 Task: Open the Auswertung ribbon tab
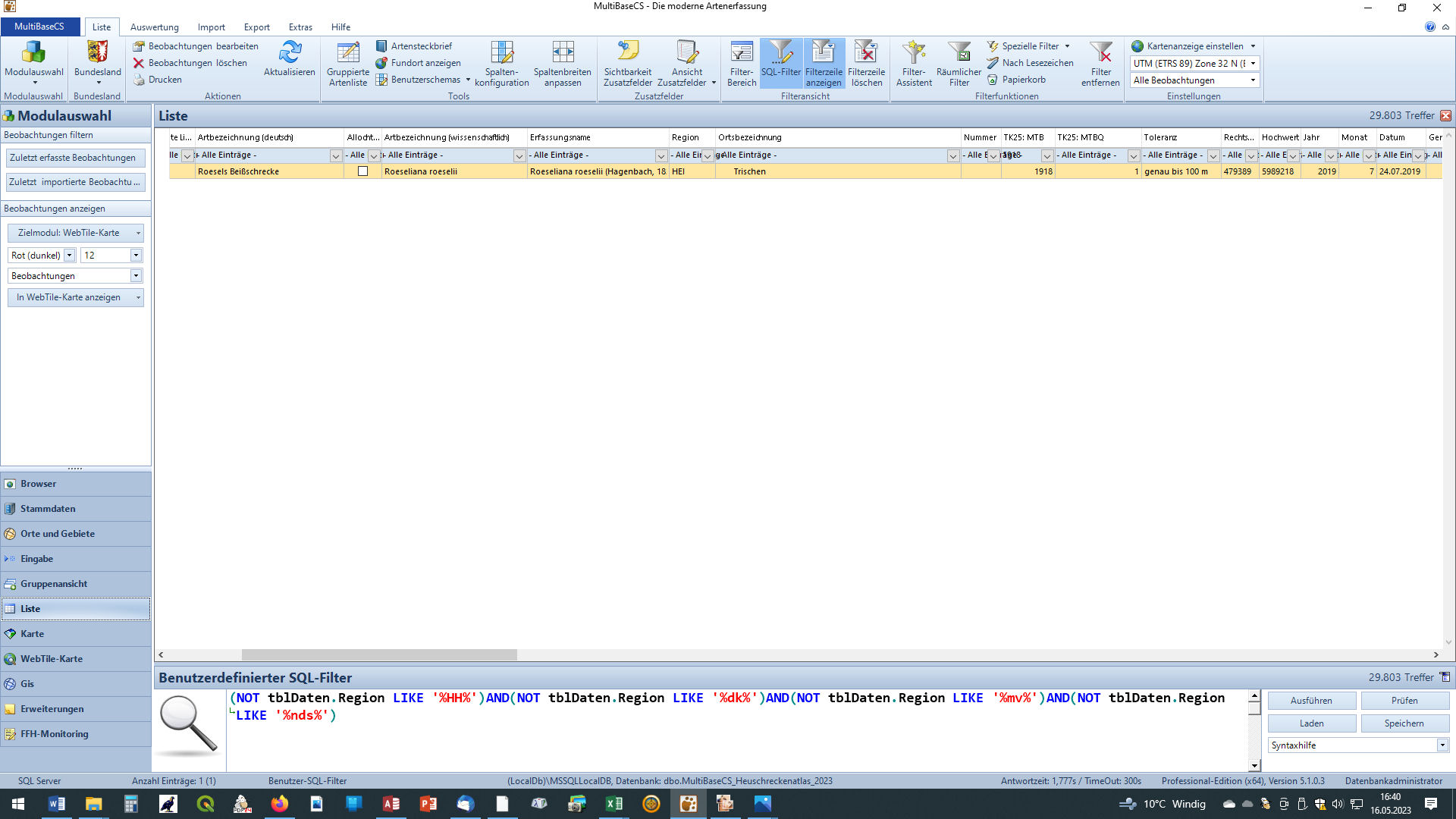155,27
